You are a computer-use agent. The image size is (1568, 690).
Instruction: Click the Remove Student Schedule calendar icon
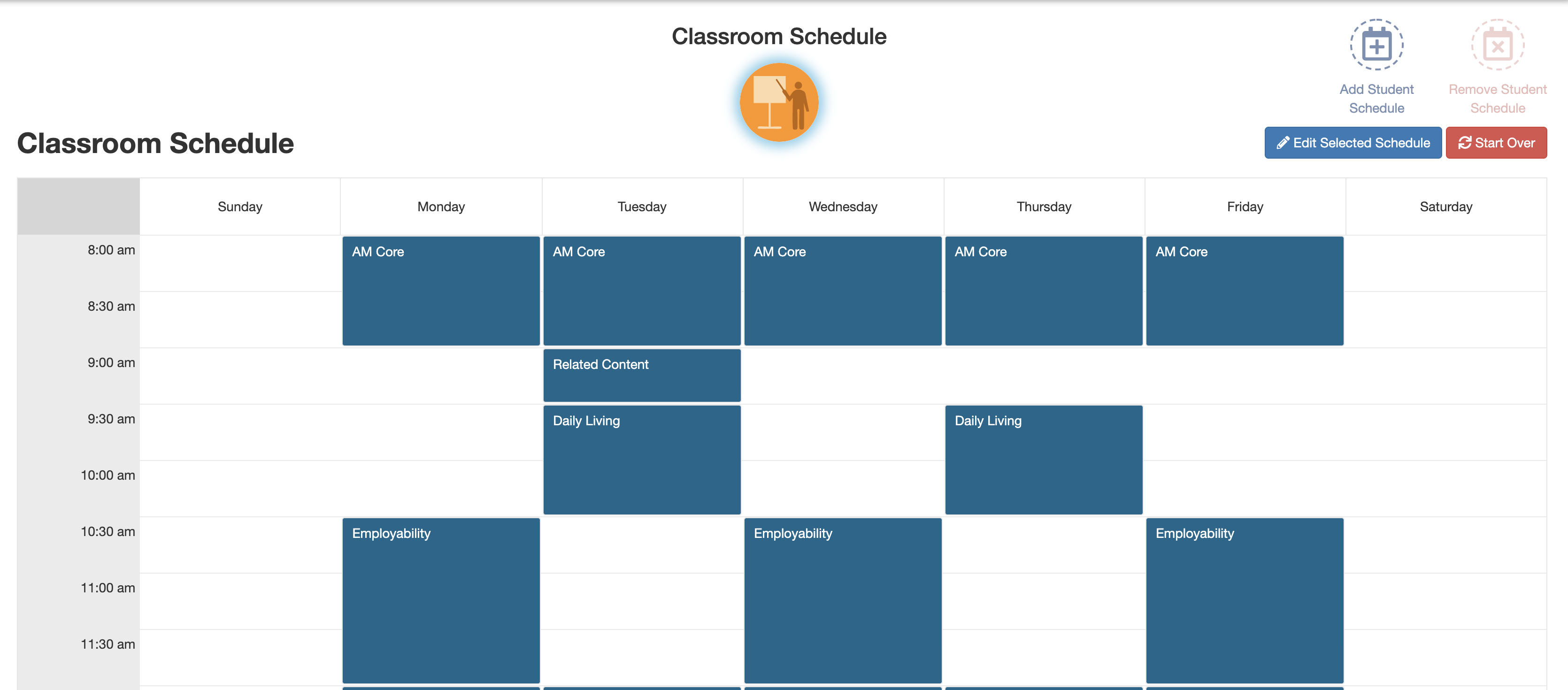click(1498, 45)
